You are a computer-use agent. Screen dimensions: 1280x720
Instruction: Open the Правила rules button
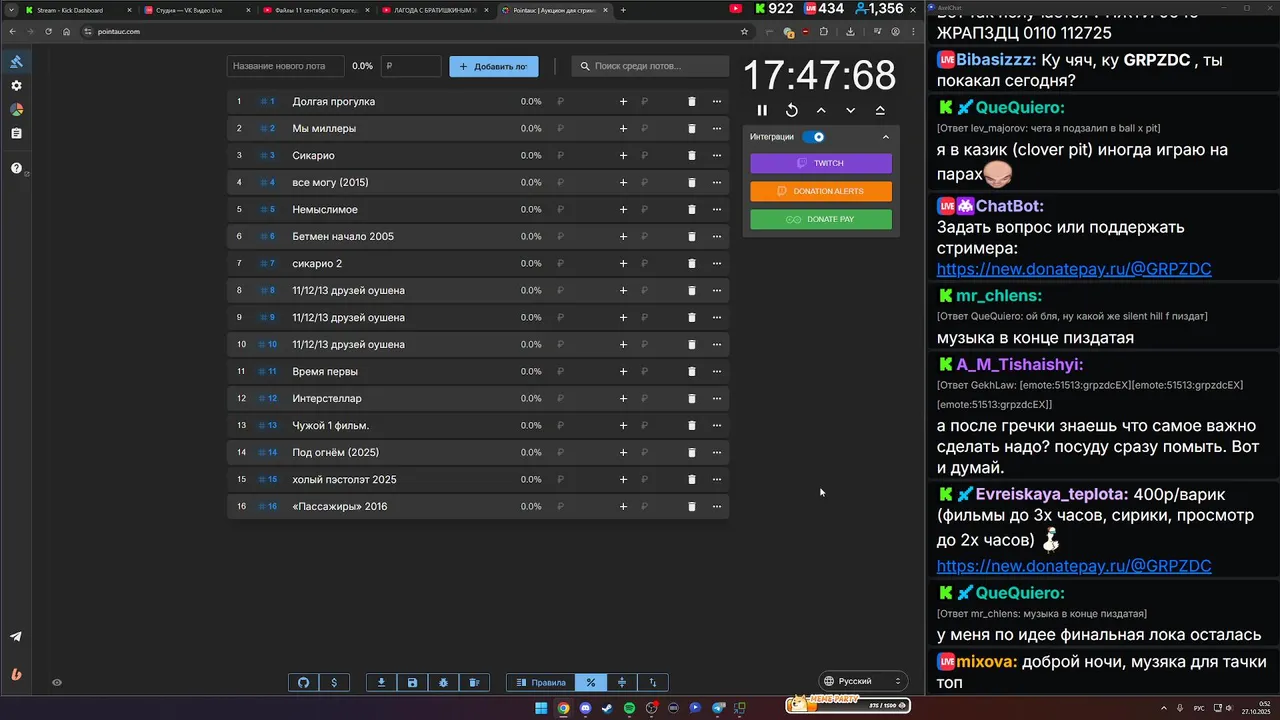tap(540, 682)
